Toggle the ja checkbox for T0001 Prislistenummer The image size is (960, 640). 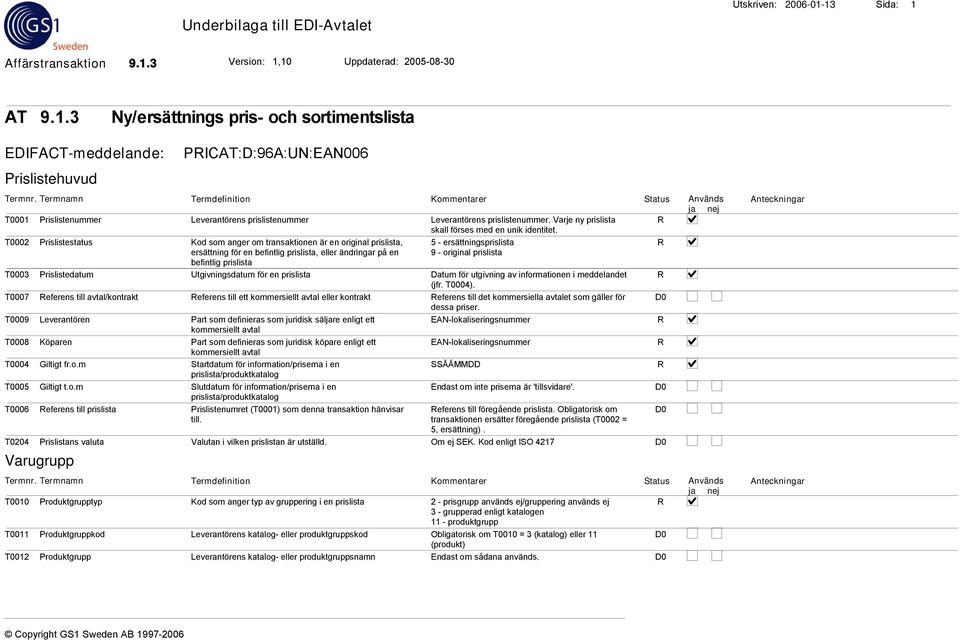(x=692, y=219)
